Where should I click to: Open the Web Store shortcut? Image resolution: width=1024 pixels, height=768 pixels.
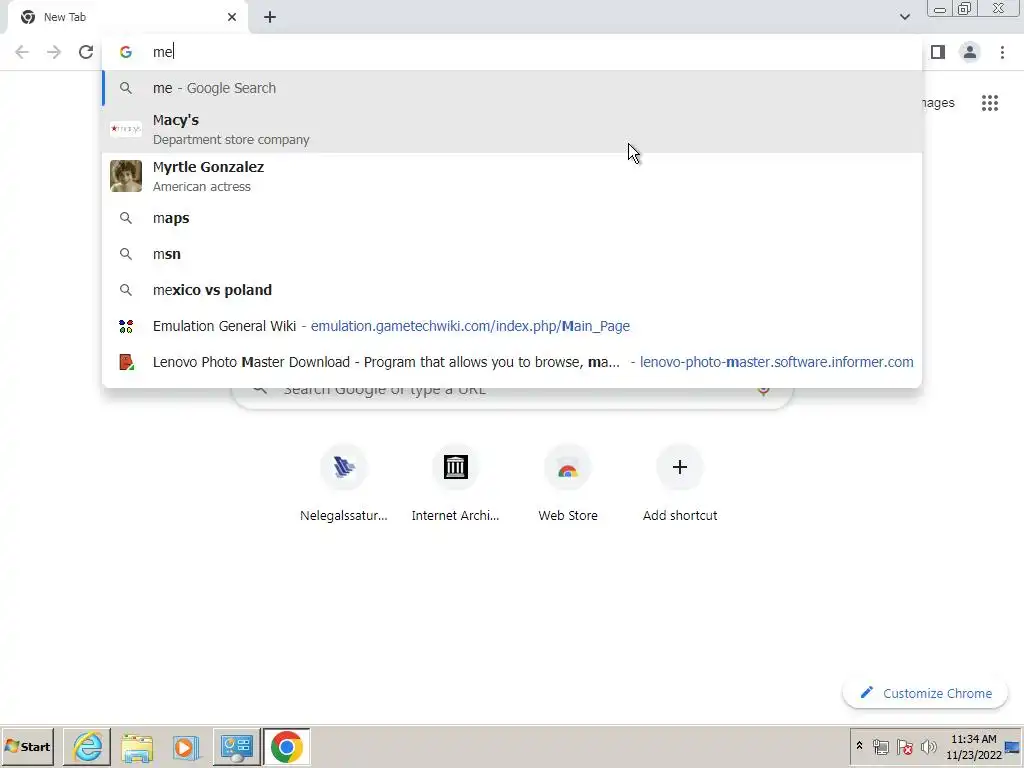(568, 484)
